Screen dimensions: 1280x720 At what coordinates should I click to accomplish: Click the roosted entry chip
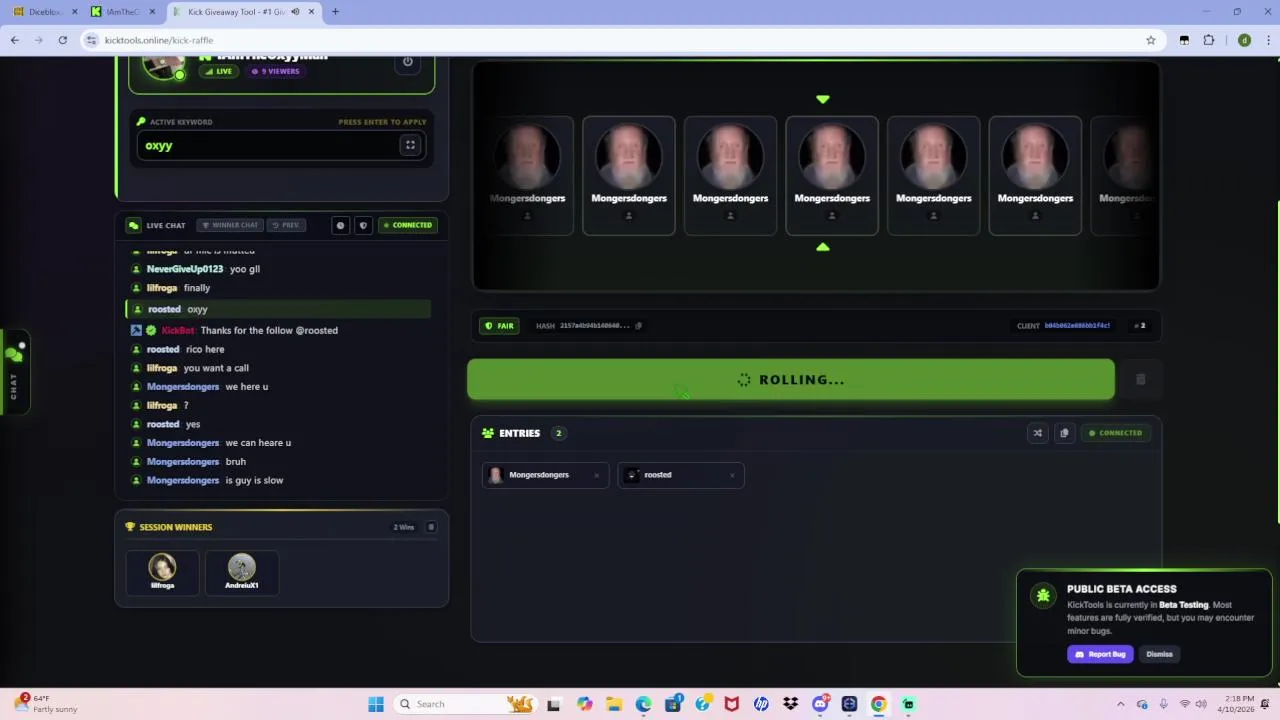click(681, 475)
